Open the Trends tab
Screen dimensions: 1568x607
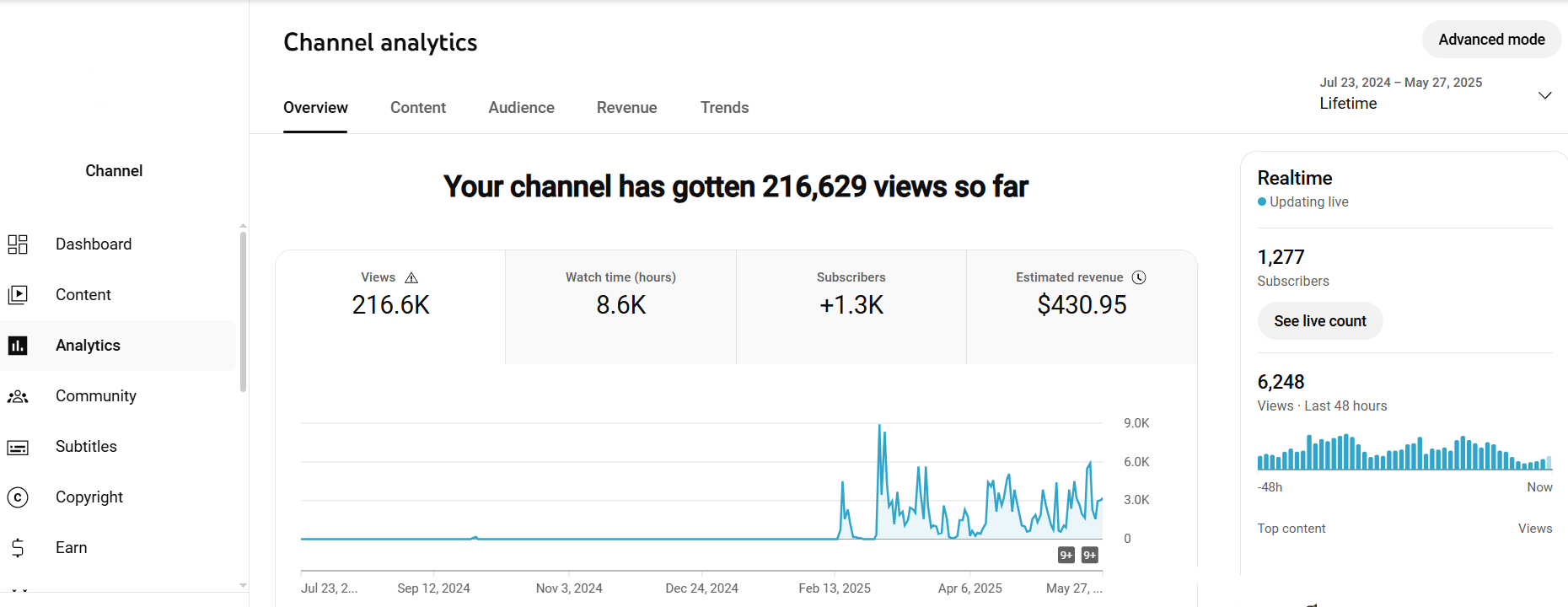(724, 108)
